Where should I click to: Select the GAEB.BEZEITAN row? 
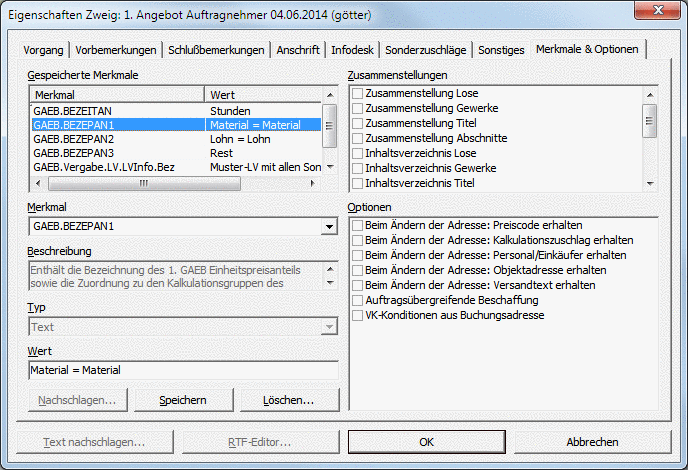pyautogui.click(x=176, y=111)
